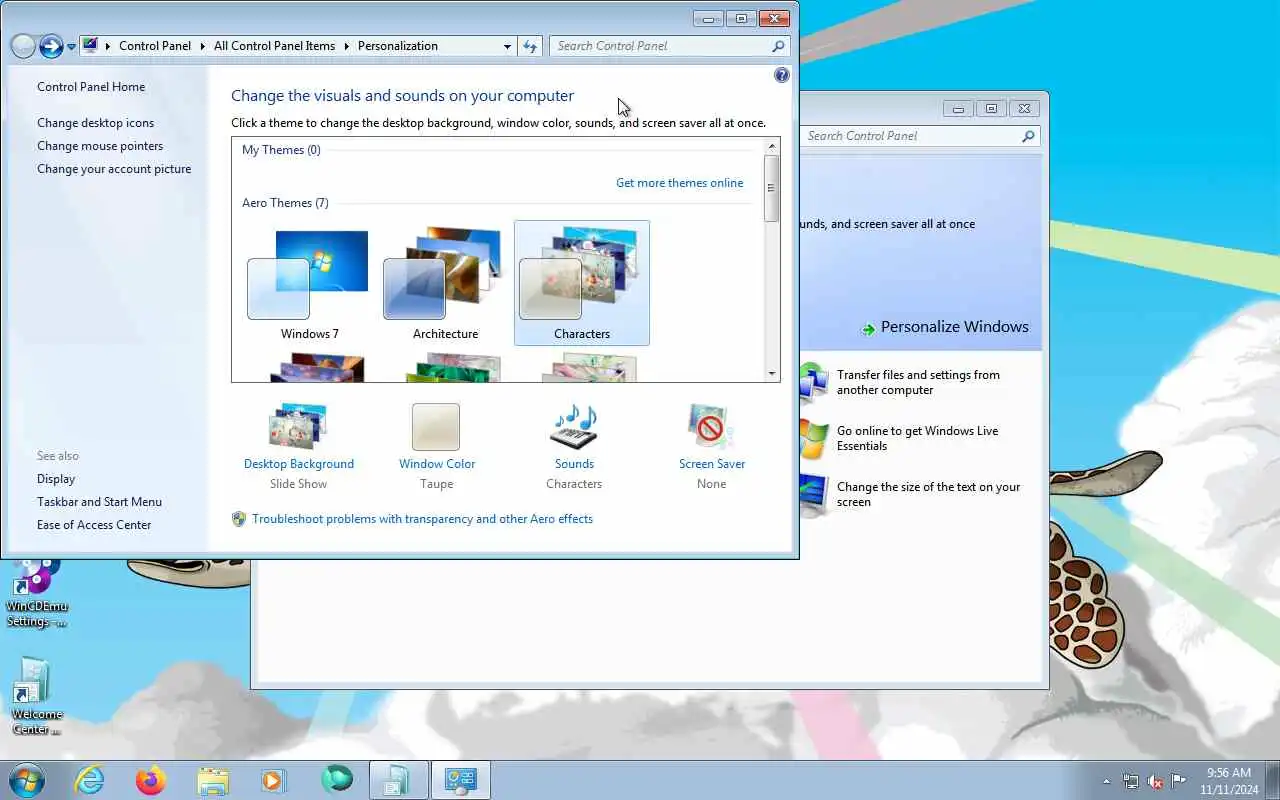Click the green arrow beside Personalize Windows
Image resolution: width=1280 pixels, height=800 pixels.
(868, 328)
